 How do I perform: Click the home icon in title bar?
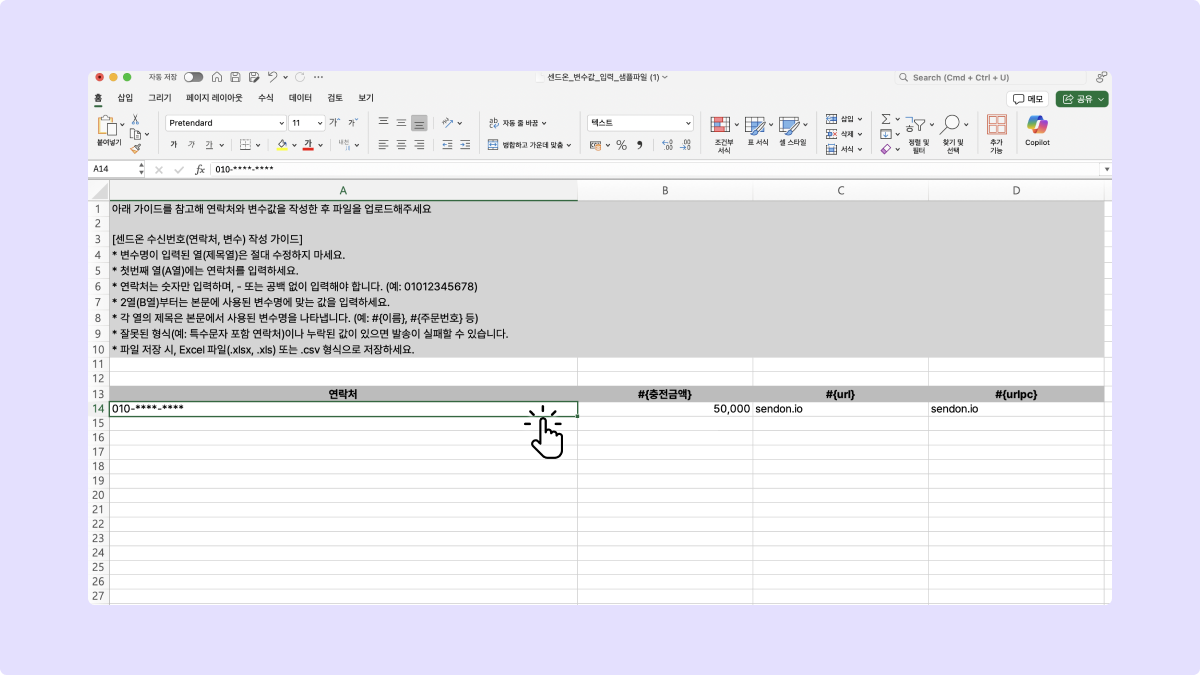pyautogui.click(x=217, y=77)
